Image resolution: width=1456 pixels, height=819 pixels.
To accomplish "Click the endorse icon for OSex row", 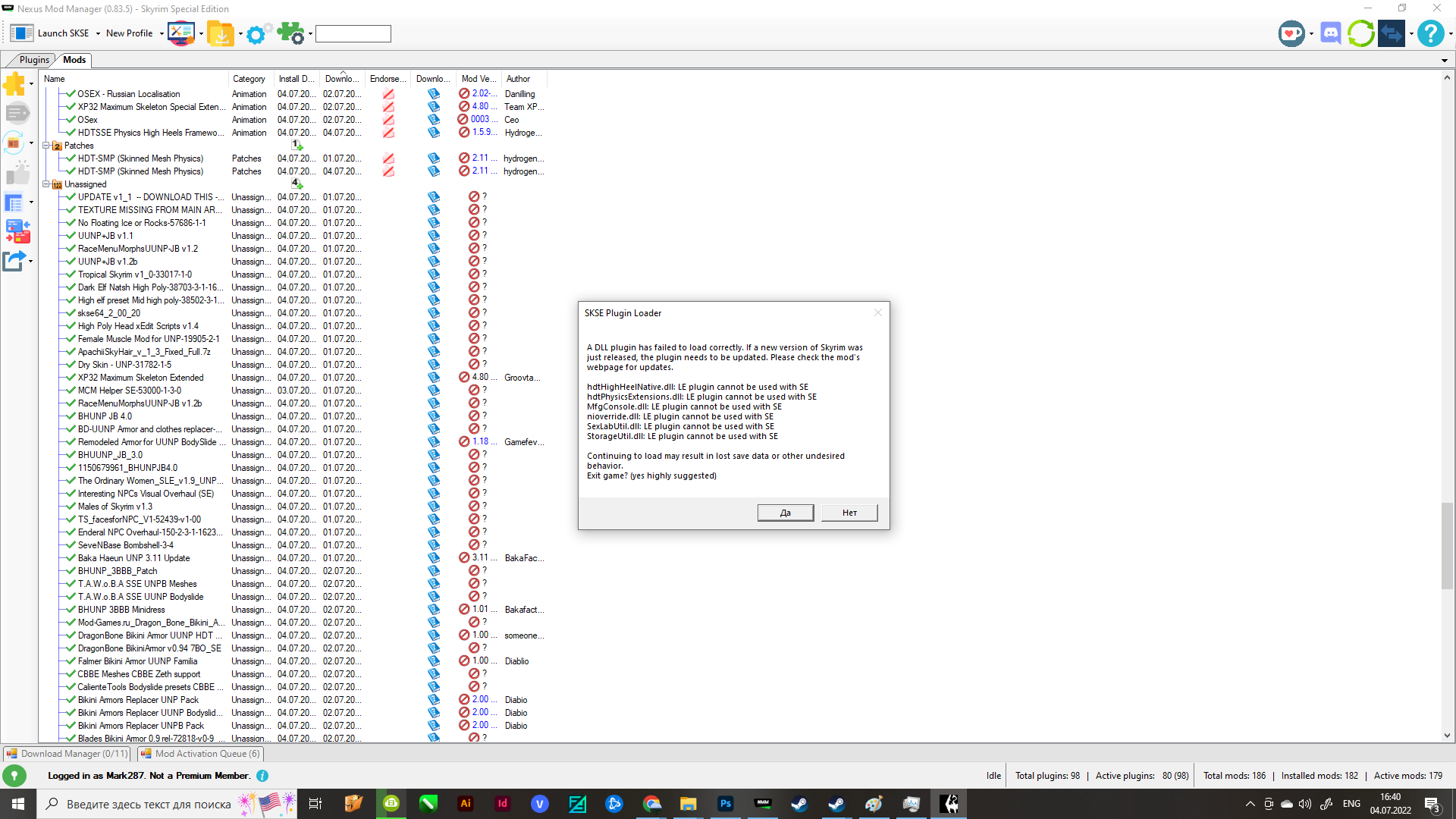I will click(x=388, y=120).
